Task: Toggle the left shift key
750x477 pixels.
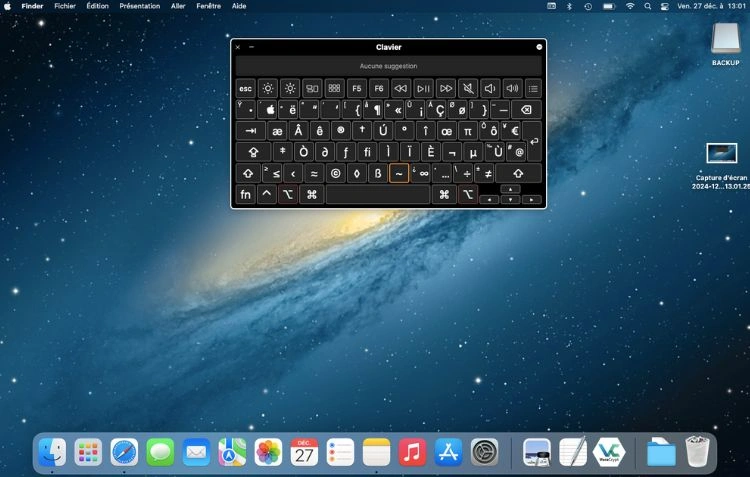Action: pyautogui.click(x=248, y=173)
